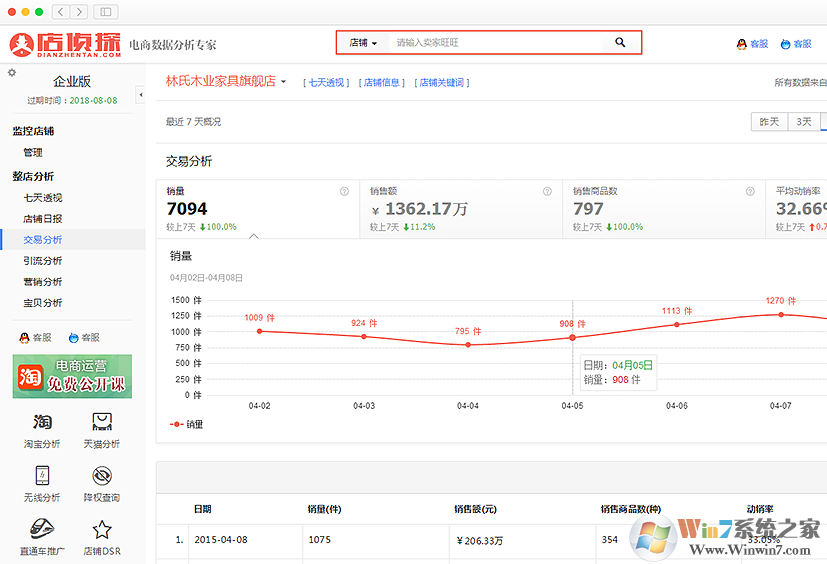Select the 3天 time range button
The image size is (827, 564).
pyautogui.click(x=803, y=122)
